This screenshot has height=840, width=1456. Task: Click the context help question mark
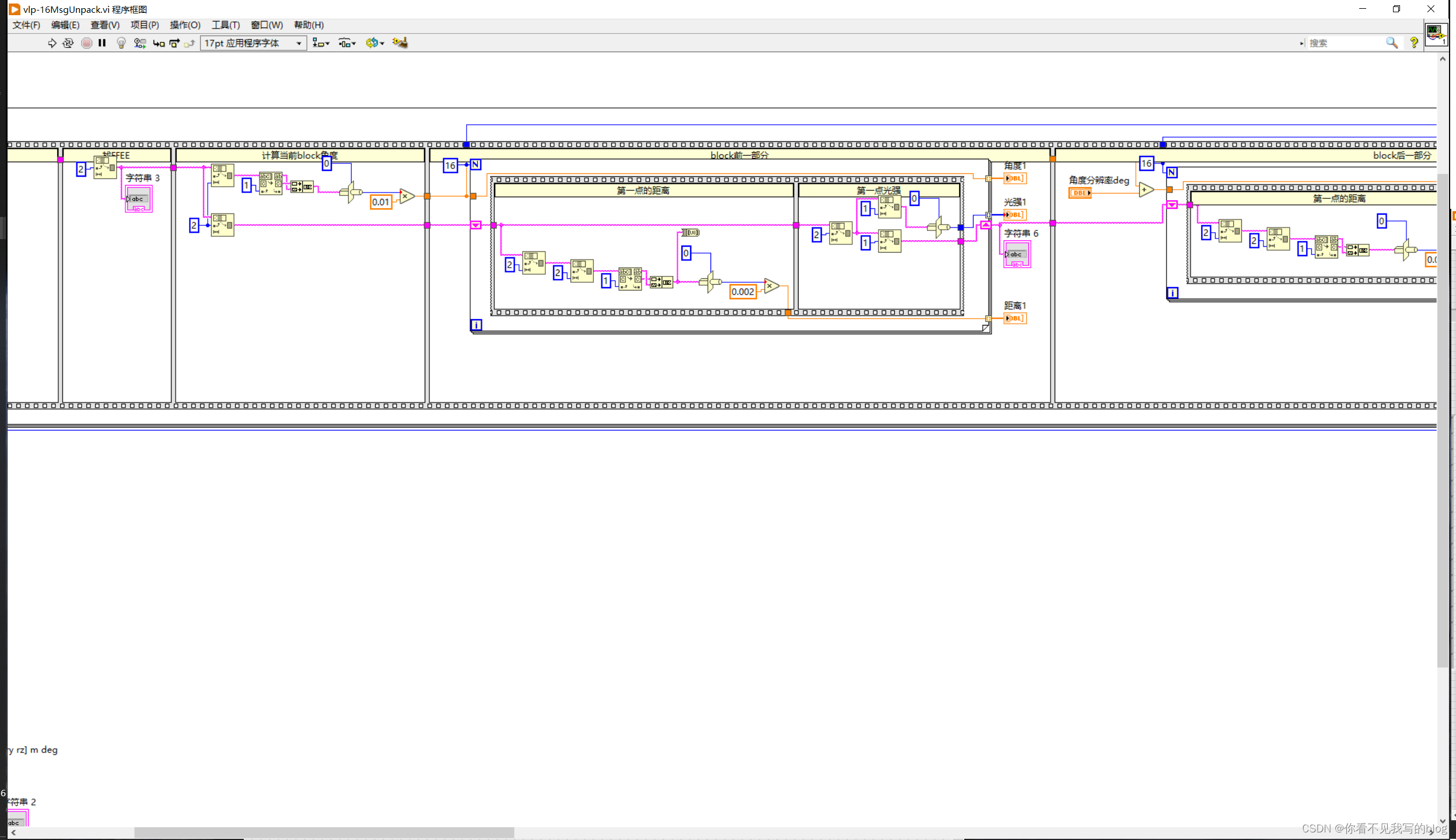(x=1413, y=43)
